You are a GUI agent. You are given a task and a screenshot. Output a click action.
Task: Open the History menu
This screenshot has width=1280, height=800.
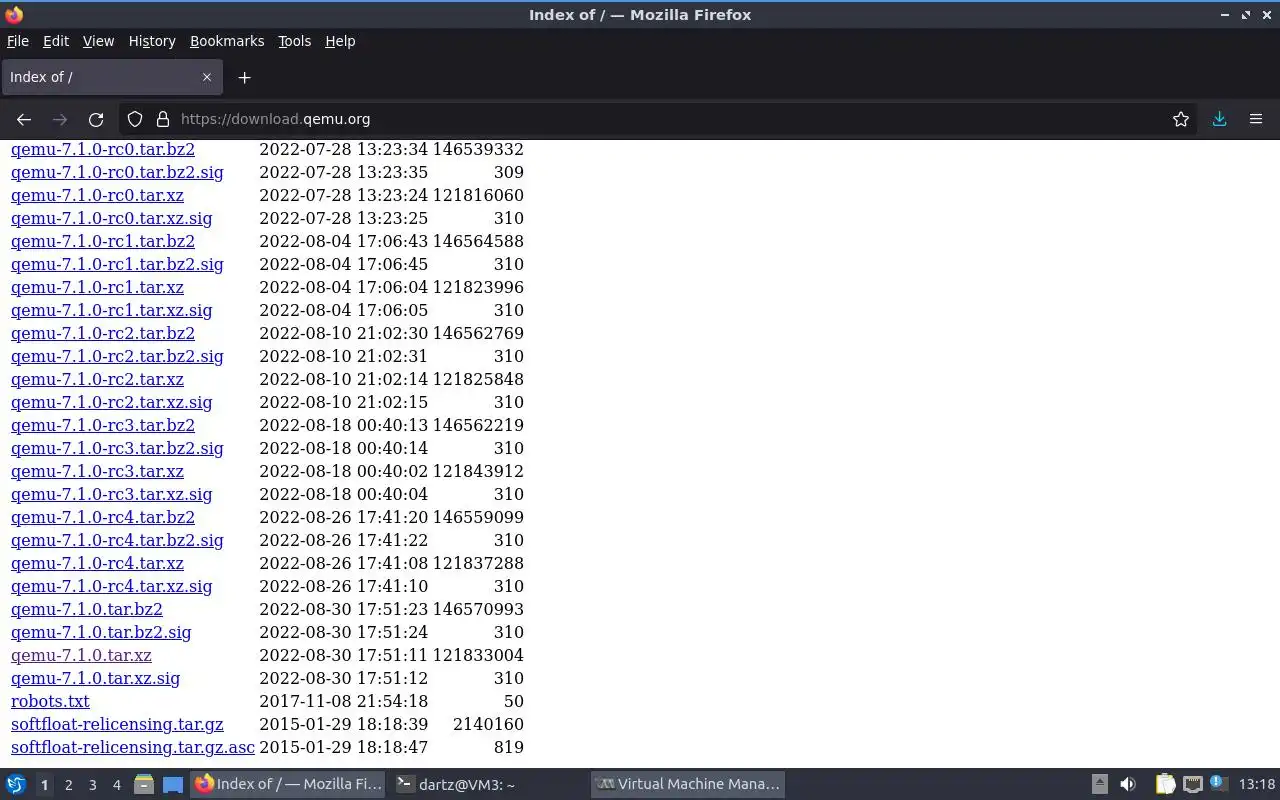pyautogui.click(x=152, y=41)
